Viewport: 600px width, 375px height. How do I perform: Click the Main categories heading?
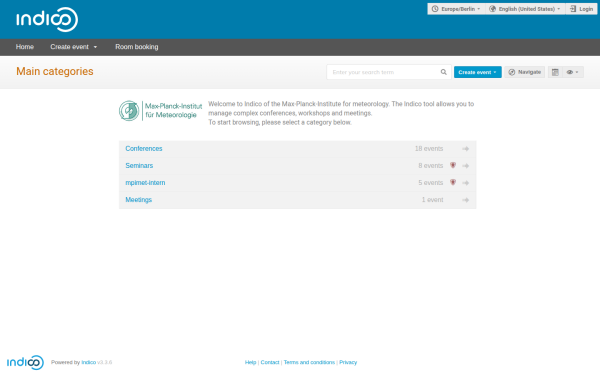click(x=55, y=72)
